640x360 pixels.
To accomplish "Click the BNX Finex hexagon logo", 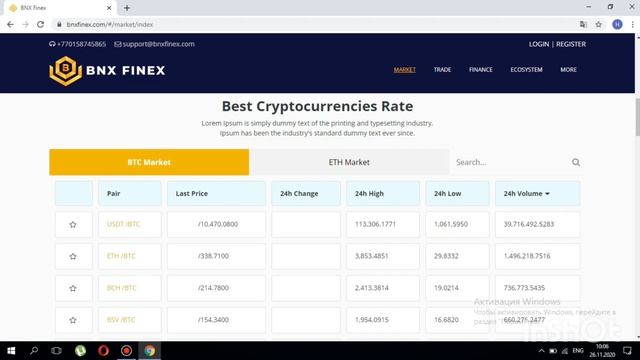I will tap(66, 71).
